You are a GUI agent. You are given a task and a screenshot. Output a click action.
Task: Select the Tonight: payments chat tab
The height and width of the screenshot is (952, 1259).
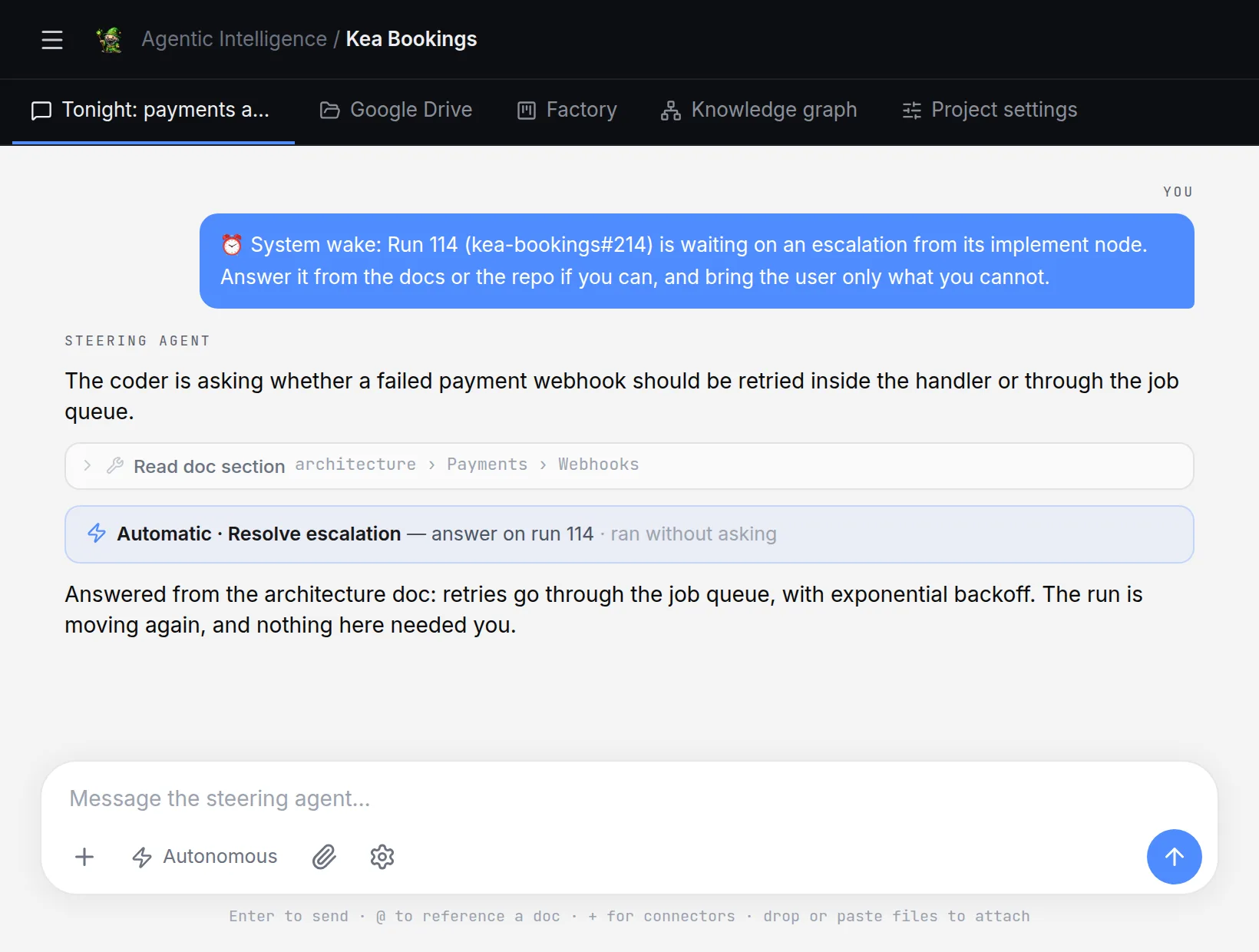(154, 111)
